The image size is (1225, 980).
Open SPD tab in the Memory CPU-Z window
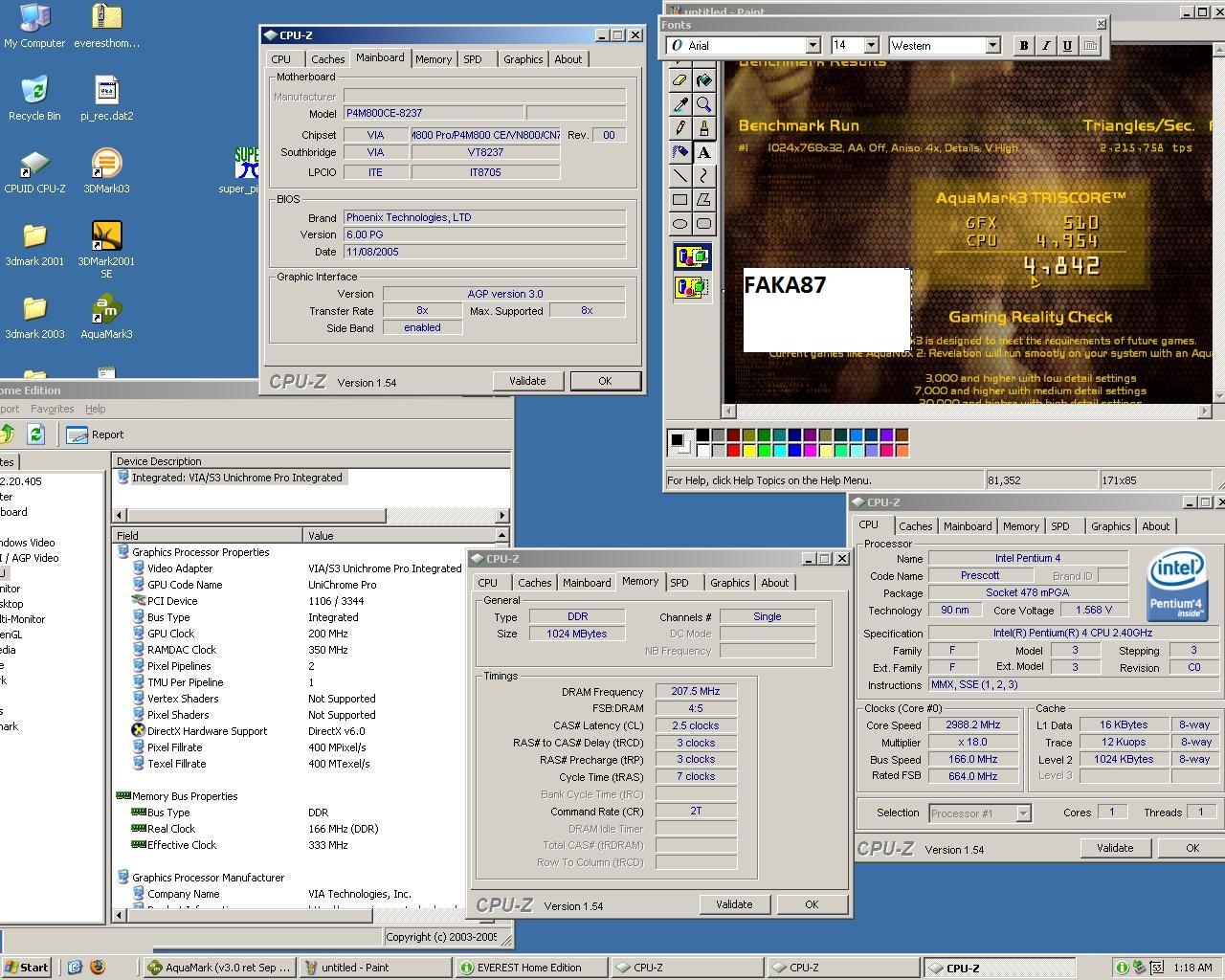(x=679, y=583)
